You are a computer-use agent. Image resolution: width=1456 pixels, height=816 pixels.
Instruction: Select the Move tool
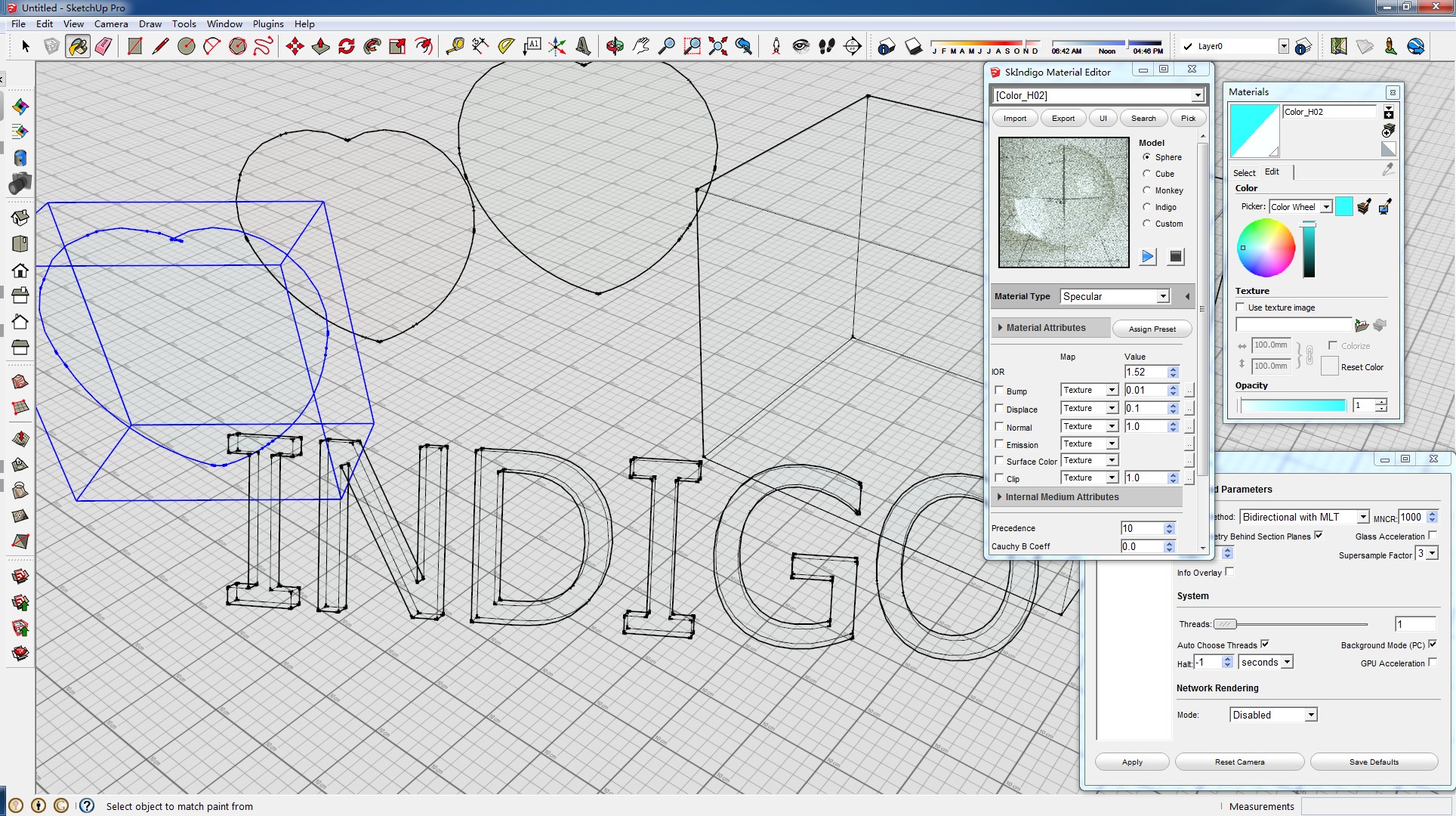click(295, 47)
